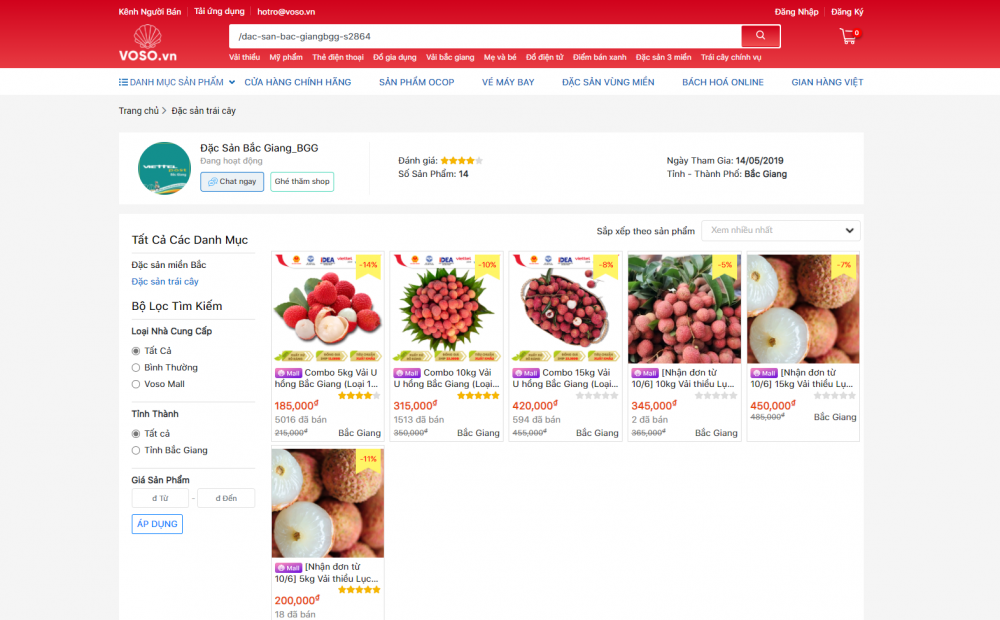Click Trang chủ breadcrumb link

138,111
